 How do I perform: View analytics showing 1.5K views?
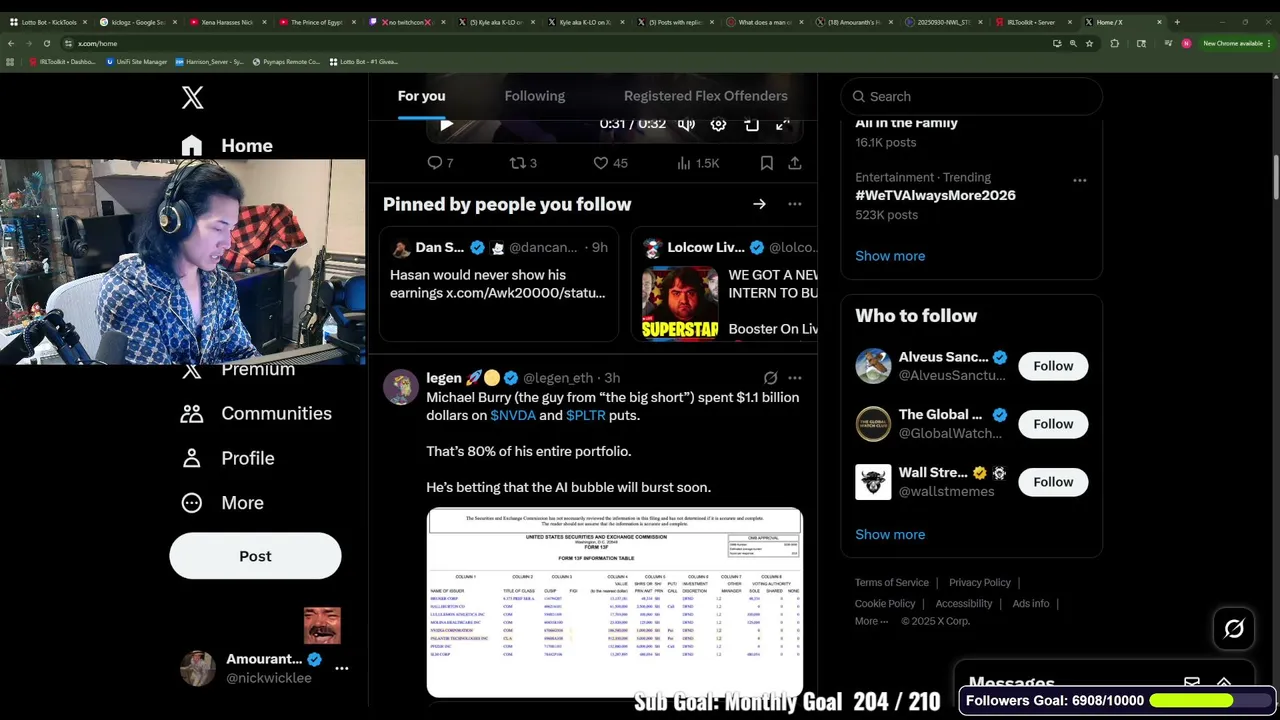coord(698,163)
